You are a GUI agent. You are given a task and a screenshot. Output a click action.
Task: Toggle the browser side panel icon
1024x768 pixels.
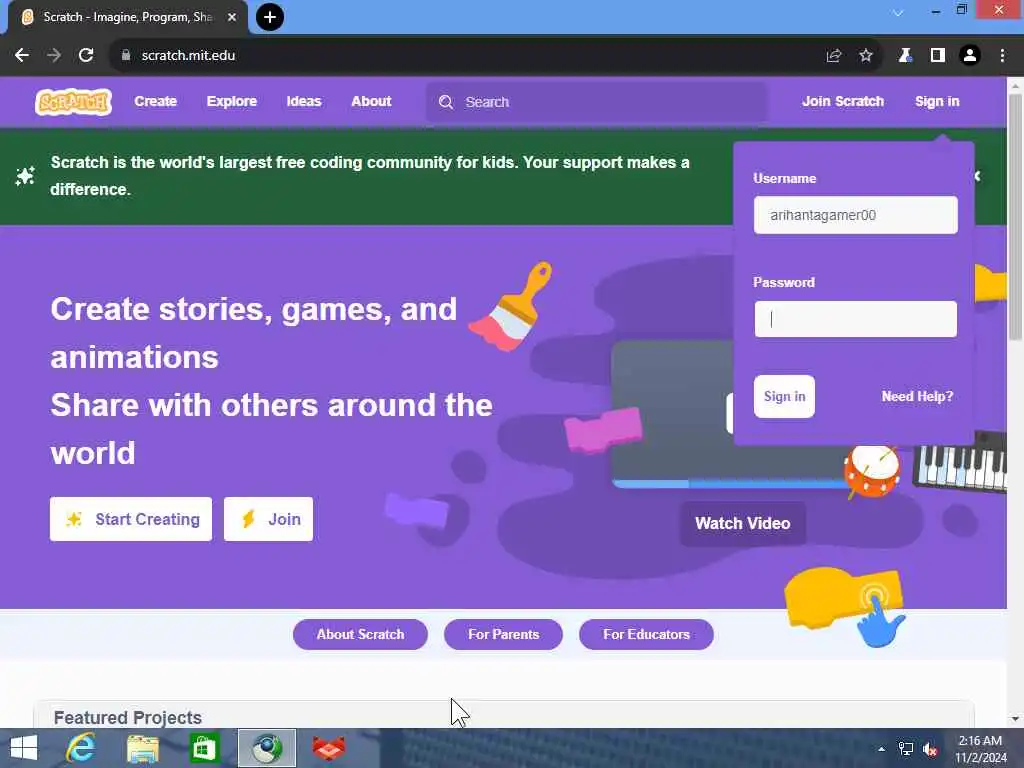(938, 56)
